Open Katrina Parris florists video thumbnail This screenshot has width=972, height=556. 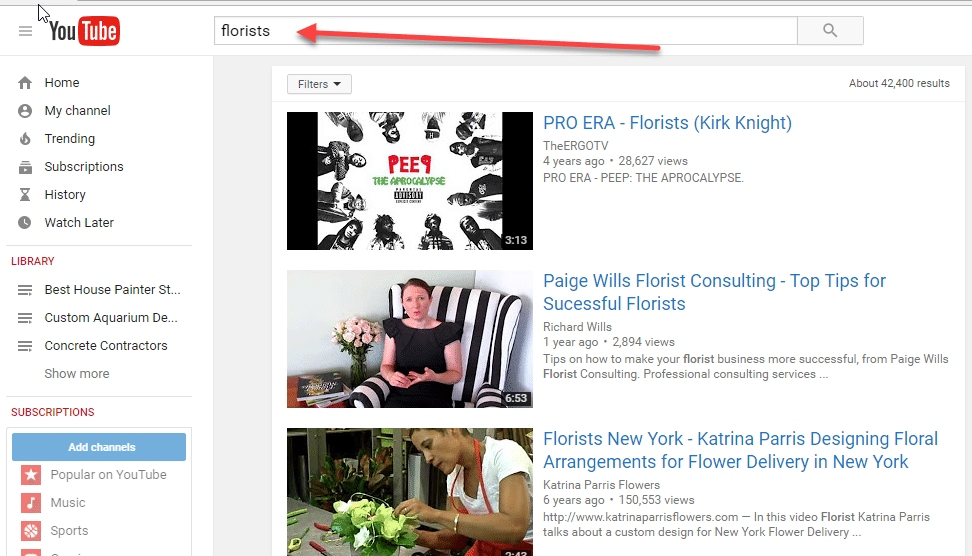pyautogui.click(x=410, y=492)
